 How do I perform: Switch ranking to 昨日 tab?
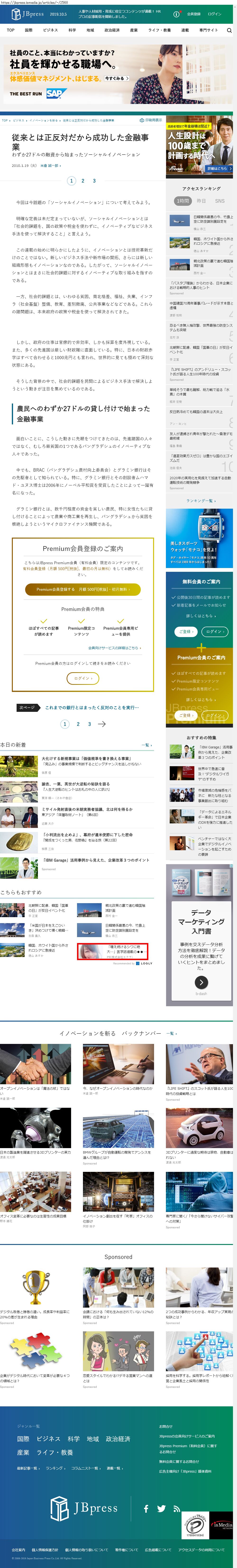coord(201,201)
